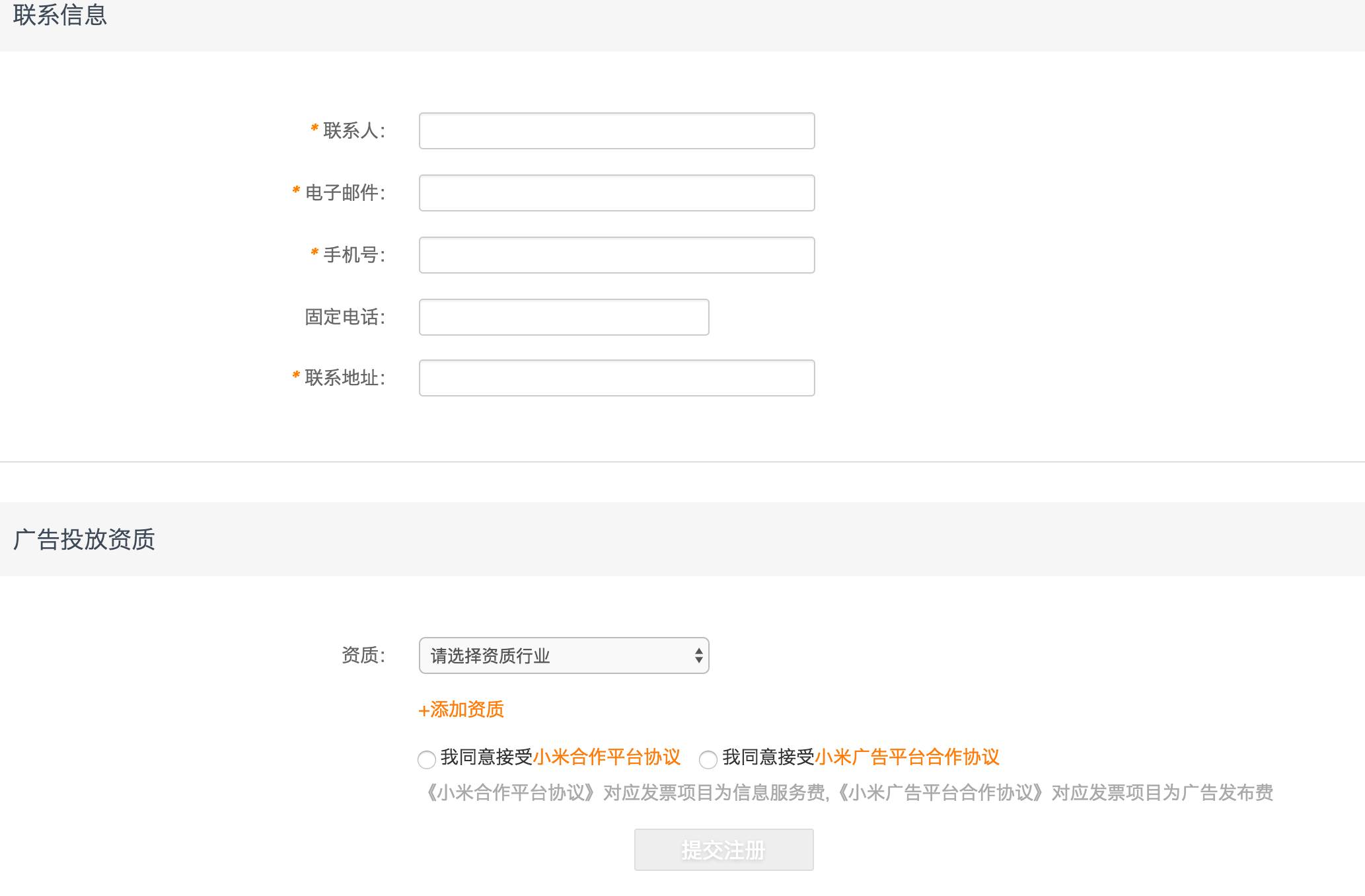Click the 联系人 input field

(616, 131)
